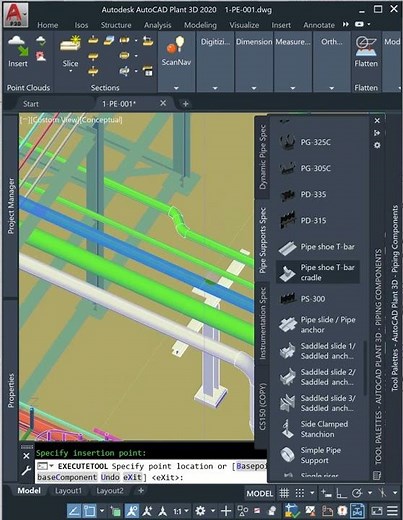Choose Pipe slide / Pipe anchor
This screenshot has height=520, width=403.
coord(318,325)
